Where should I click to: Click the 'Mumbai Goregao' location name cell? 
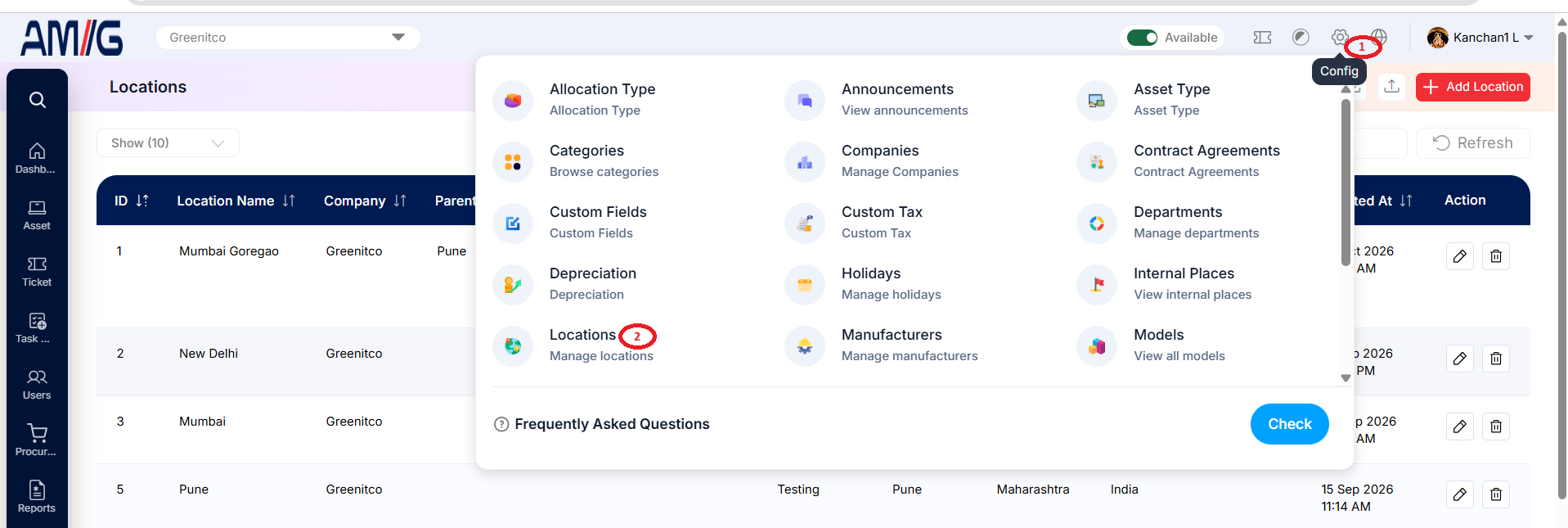229,251
